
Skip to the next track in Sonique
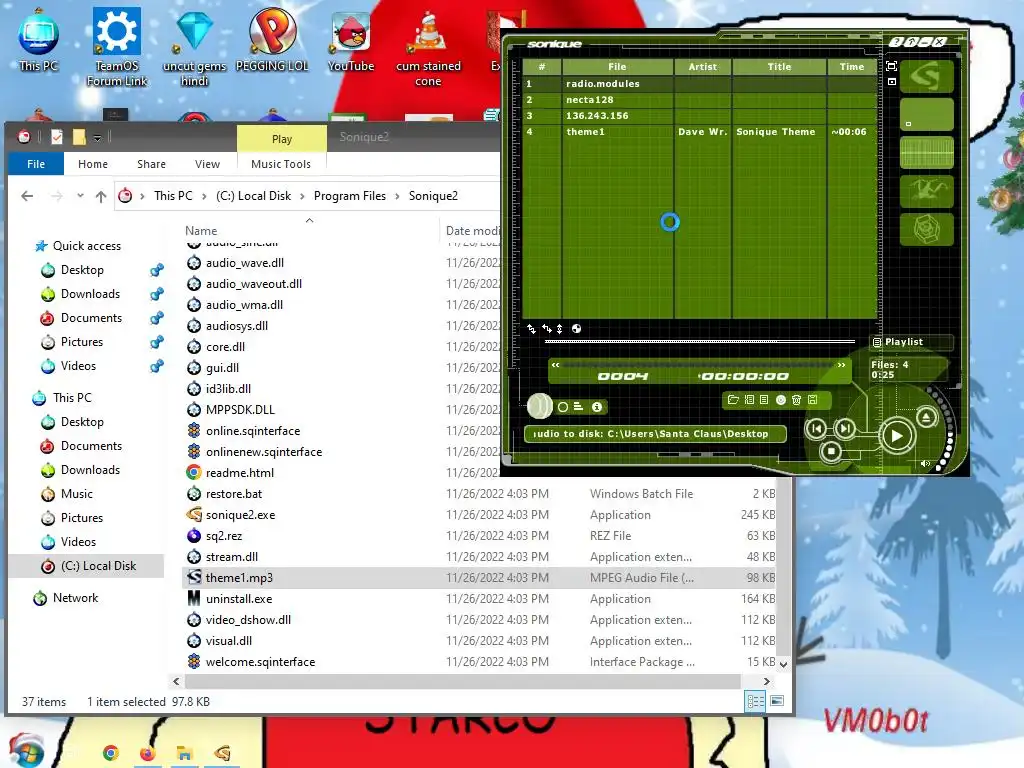point(845,428)
